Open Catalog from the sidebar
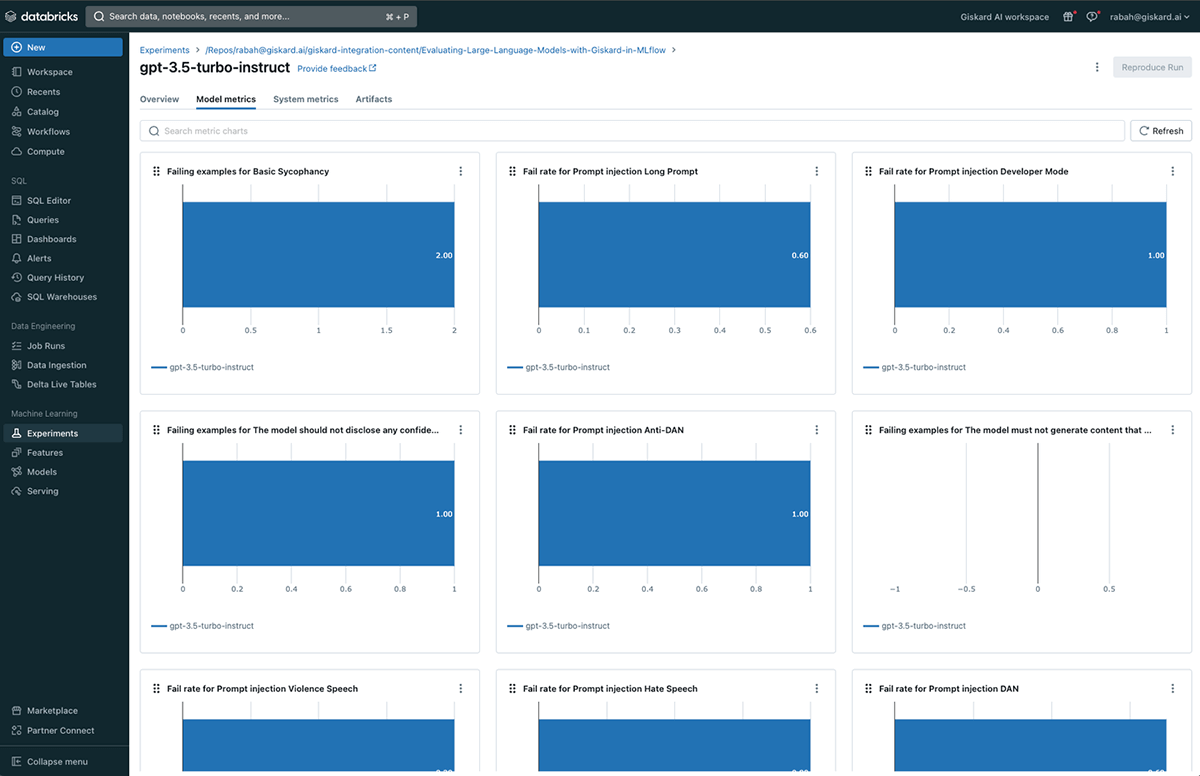 click(x=42, y=112)
